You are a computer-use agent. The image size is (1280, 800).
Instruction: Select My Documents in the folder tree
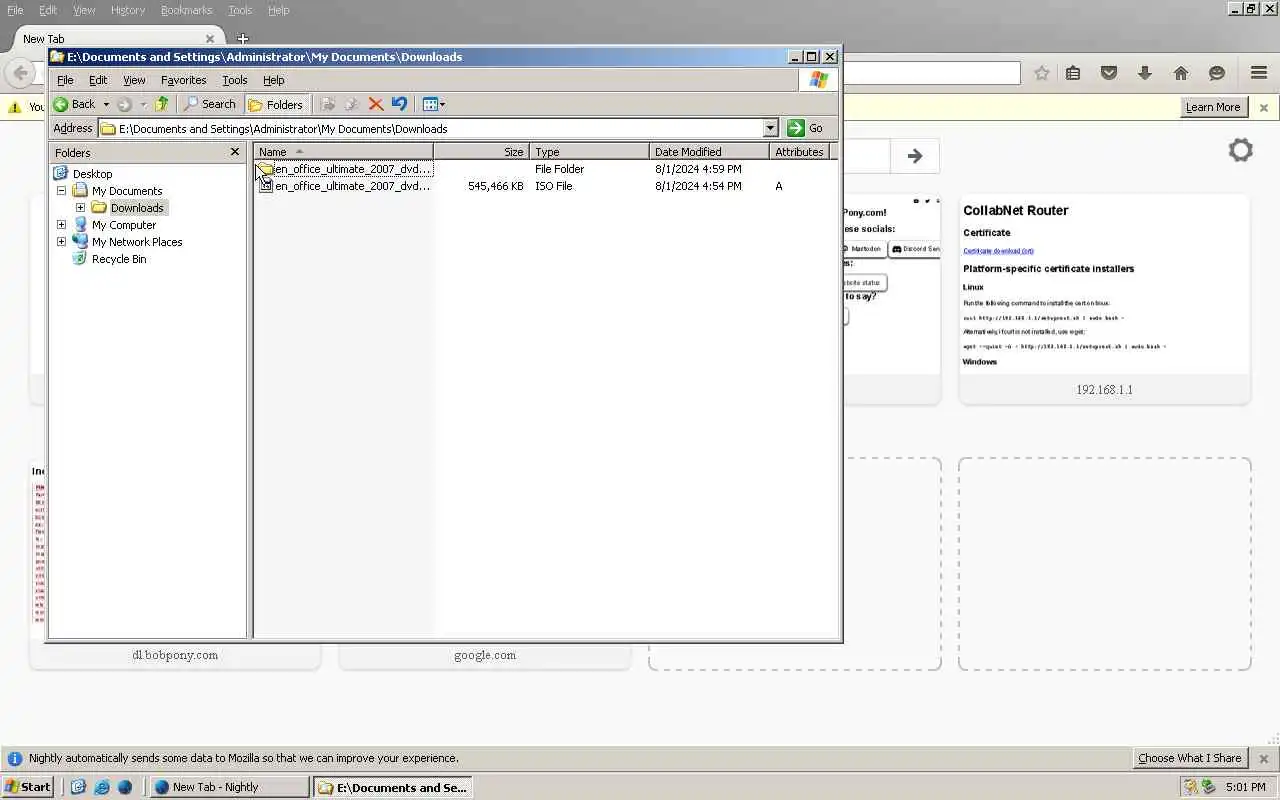point(127,191)
